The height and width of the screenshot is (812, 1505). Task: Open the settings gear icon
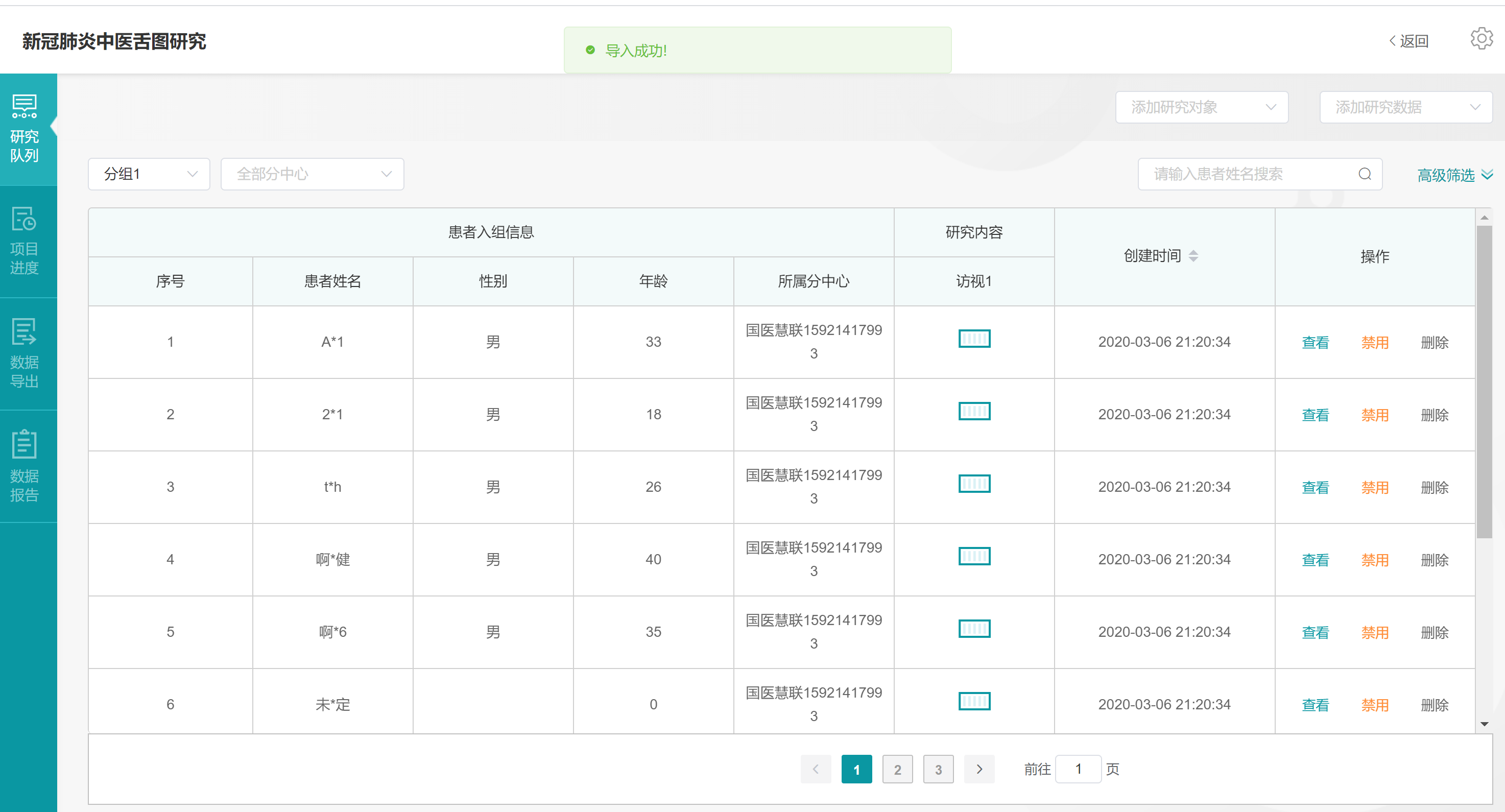pyautogui.click(x=1481, y=39)
